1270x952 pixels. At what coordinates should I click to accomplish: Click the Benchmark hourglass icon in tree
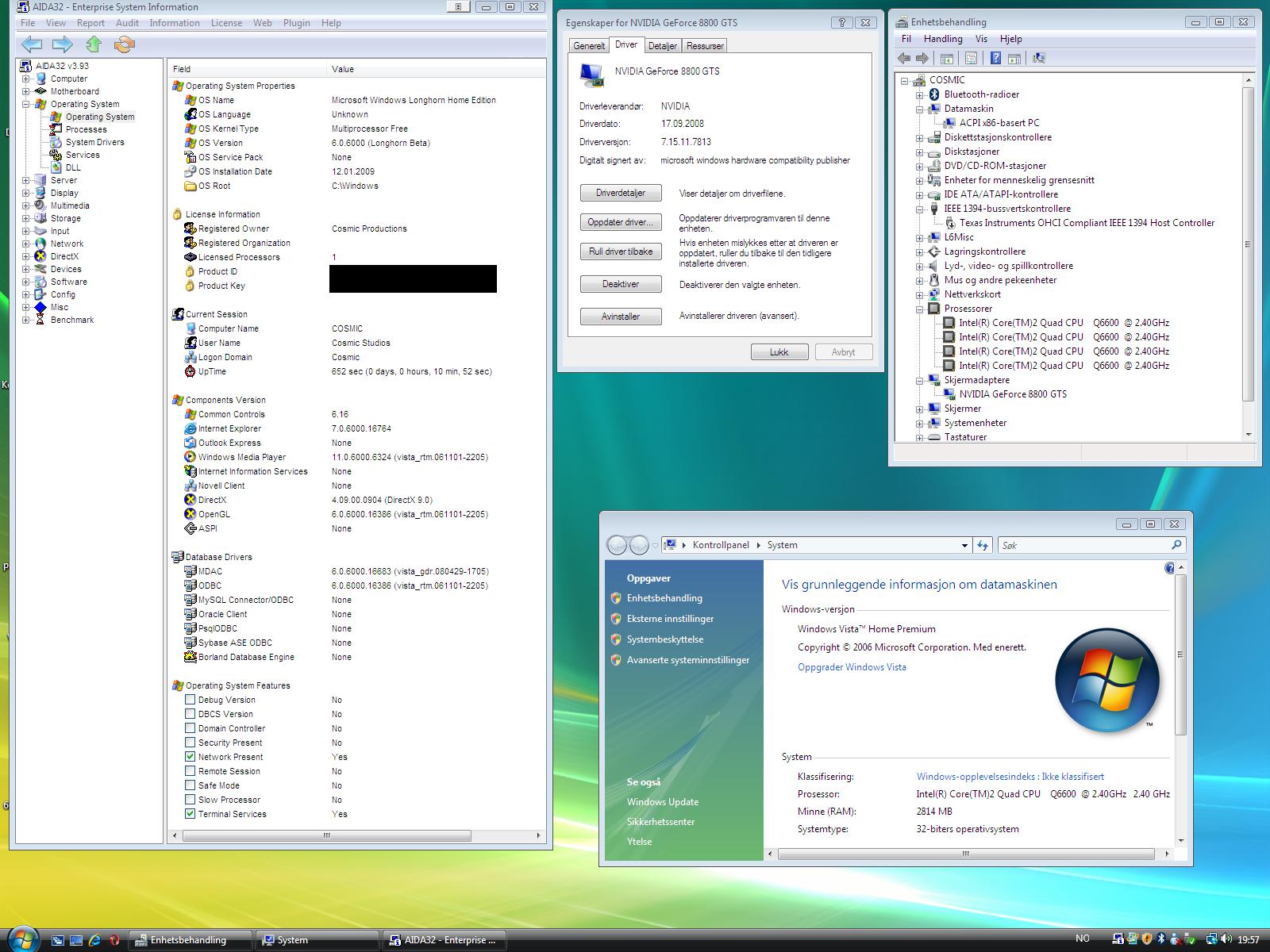40,320
